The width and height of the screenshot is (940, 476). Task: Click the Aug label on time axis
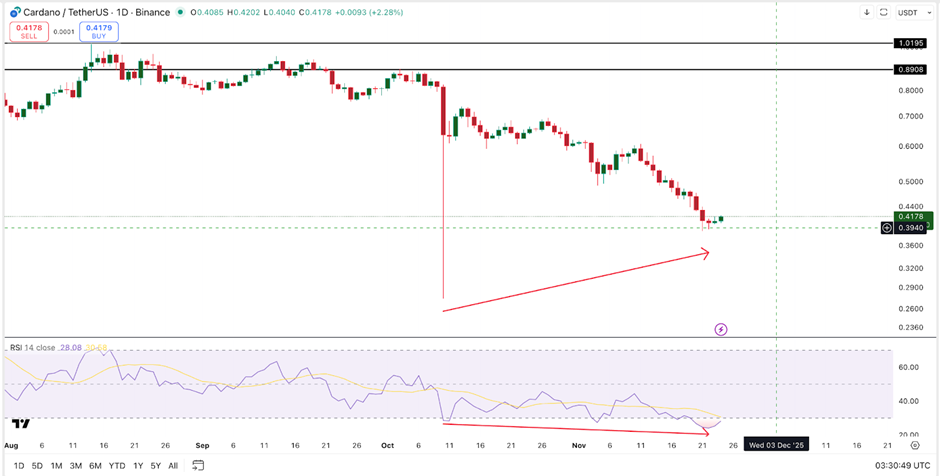(x=11, y=445)
